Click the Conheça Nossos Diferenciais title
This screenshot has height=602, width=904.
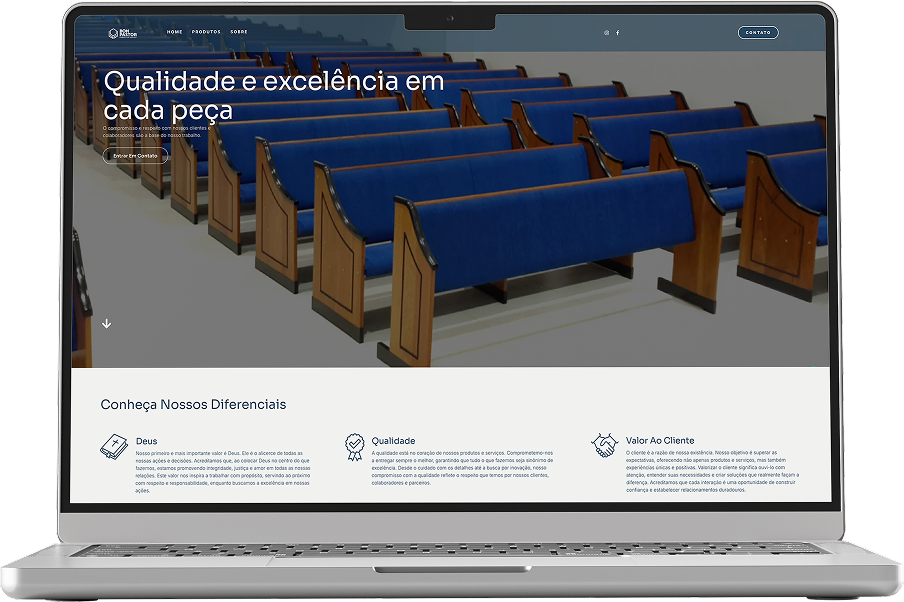193,404
